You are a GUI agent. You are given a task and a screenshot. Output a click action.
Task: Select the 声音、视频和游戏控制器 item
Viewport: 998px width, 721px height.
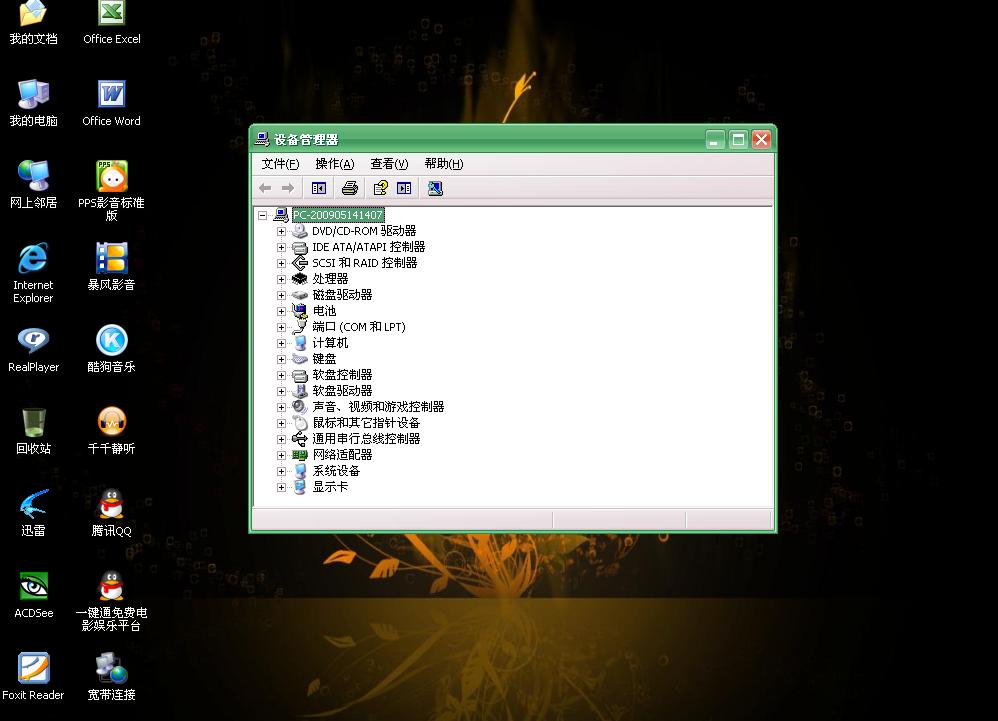378,407
